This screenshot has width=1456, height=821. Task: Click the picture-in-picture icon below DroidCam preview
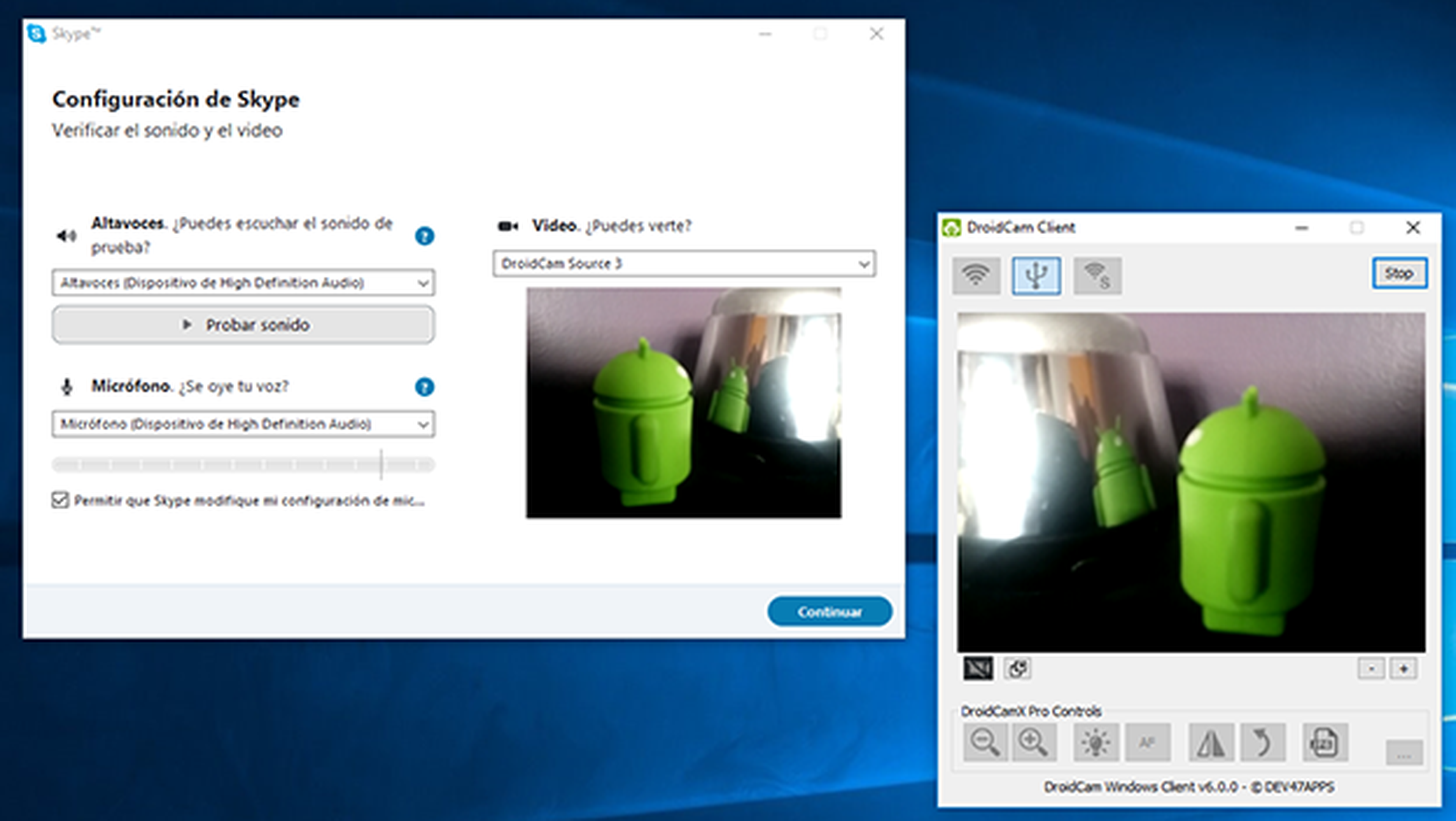tap(1017, 669)
